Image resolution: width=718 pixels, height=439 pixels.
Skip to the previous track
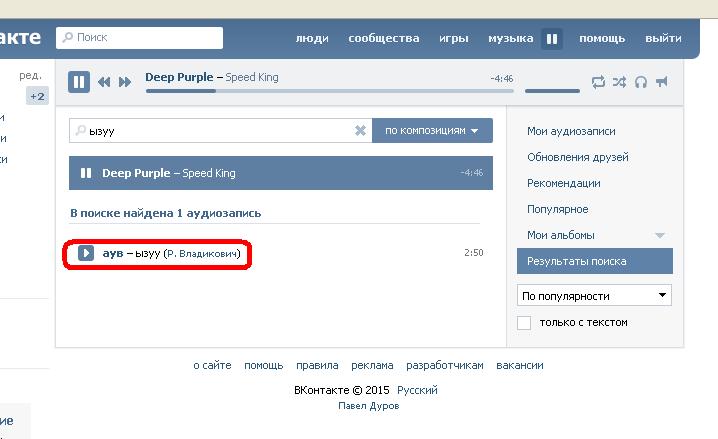[104, 82]
